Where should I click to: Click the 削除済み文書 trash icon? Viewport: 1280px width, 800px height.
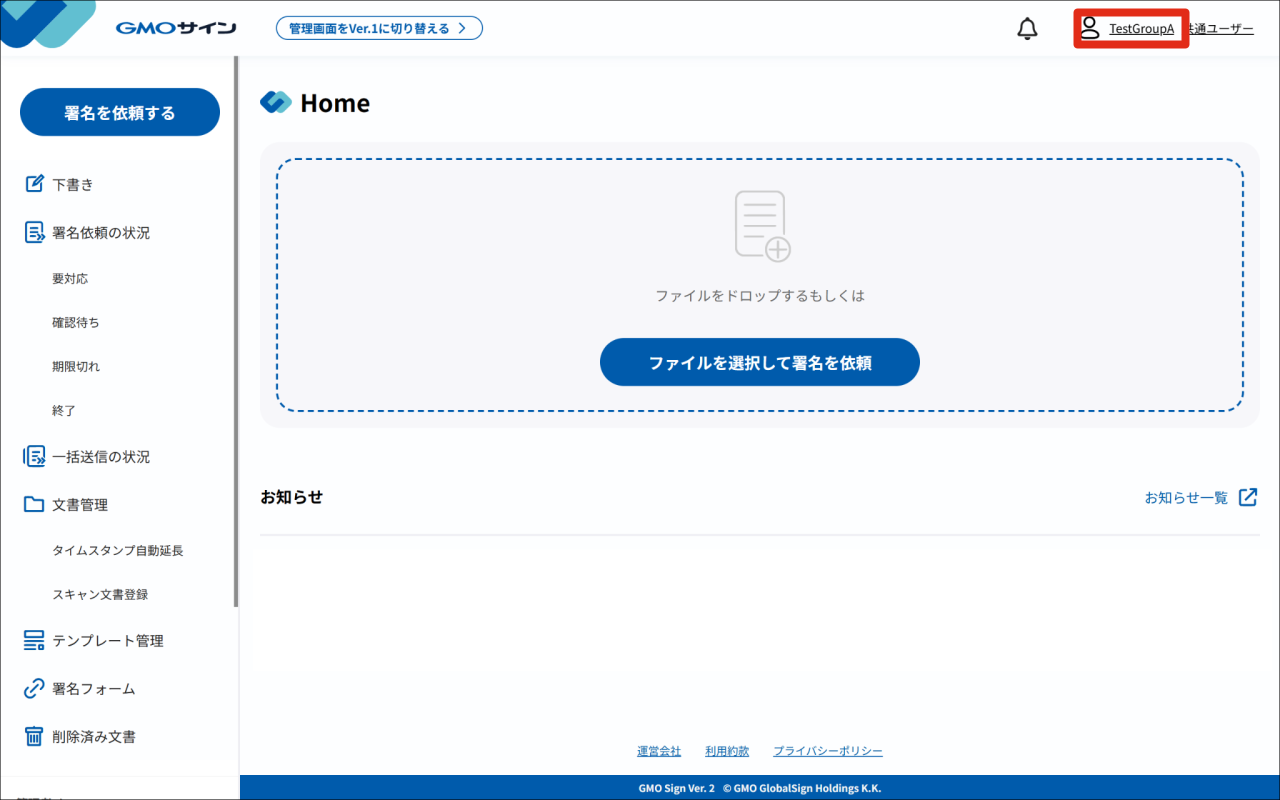coord(34,736)
